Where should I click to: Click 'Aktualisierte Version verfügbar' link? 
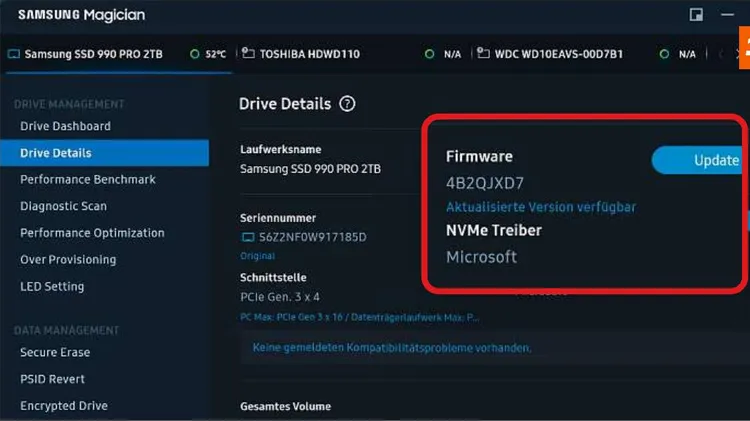click(540, 207)
